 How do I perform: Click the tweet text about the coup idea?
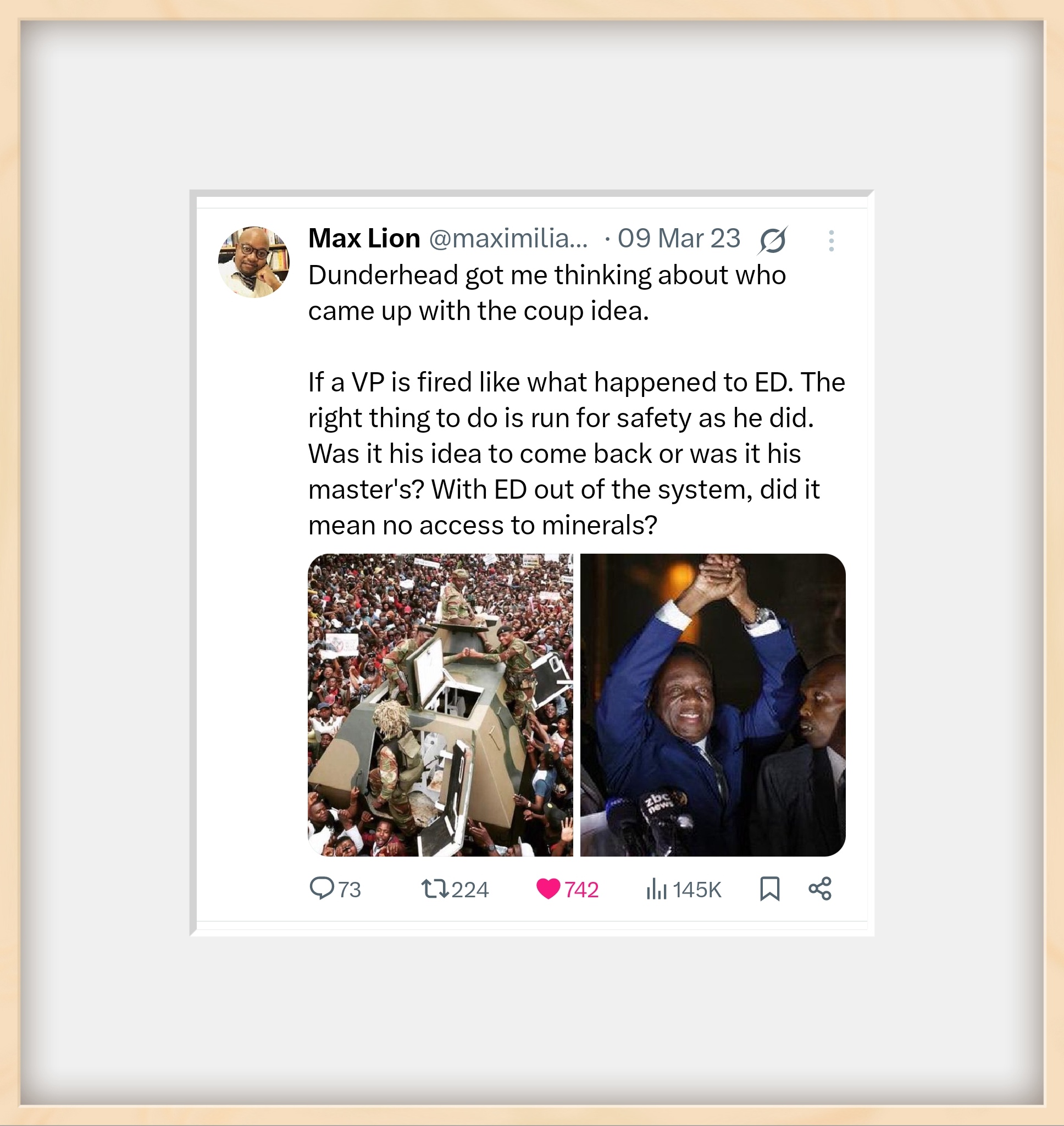click(x=547, y=292)
